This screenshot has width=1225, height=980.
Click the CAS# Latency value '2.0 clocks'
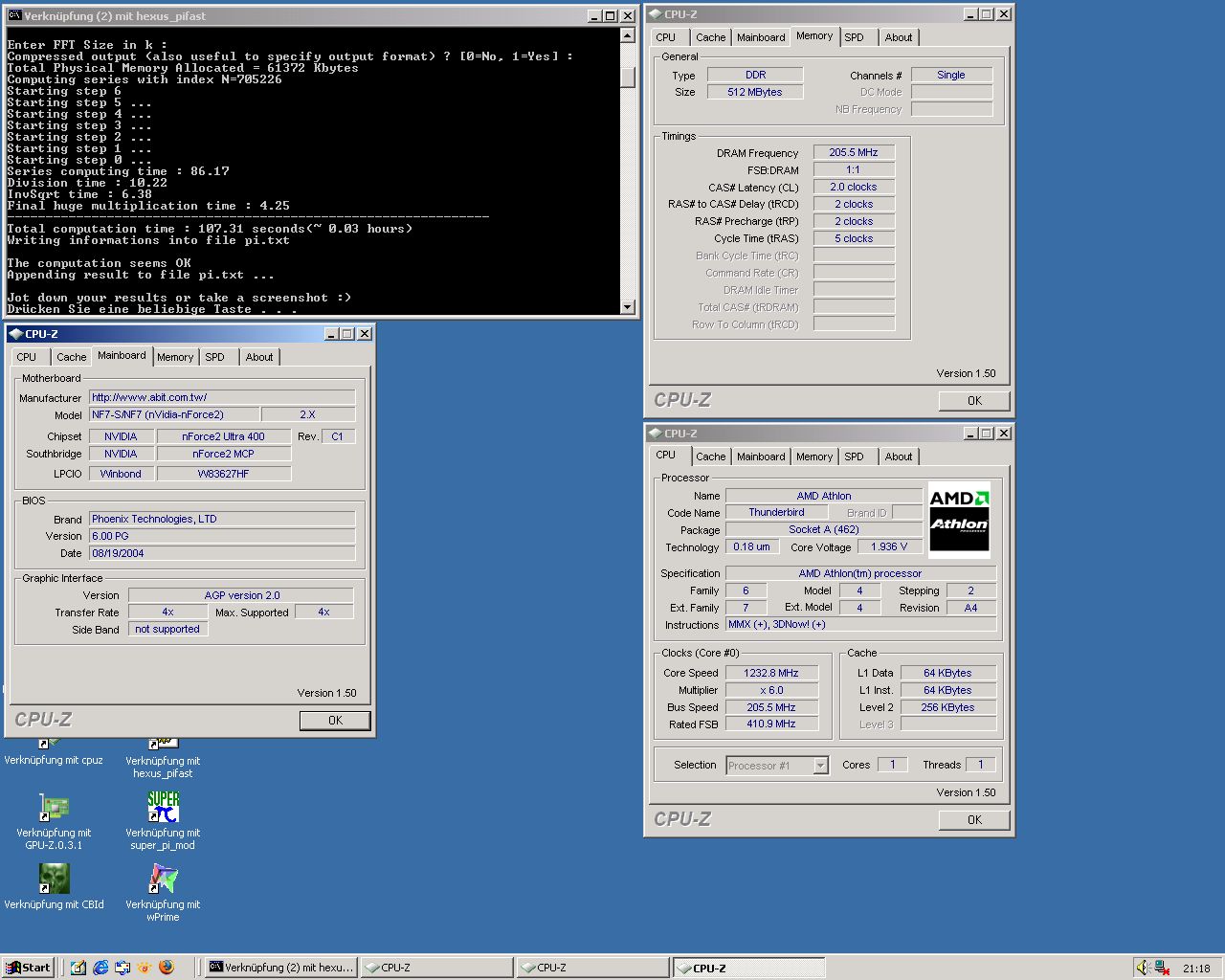(854, 187)
